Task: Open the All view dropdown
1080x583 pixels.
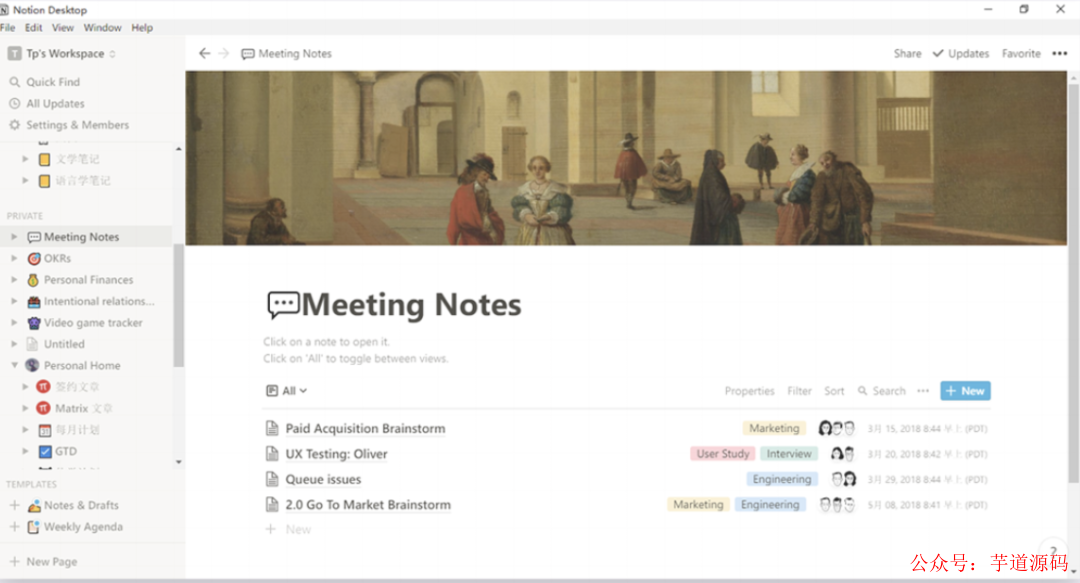Action: pyautogui.click(x=287, y=391)
